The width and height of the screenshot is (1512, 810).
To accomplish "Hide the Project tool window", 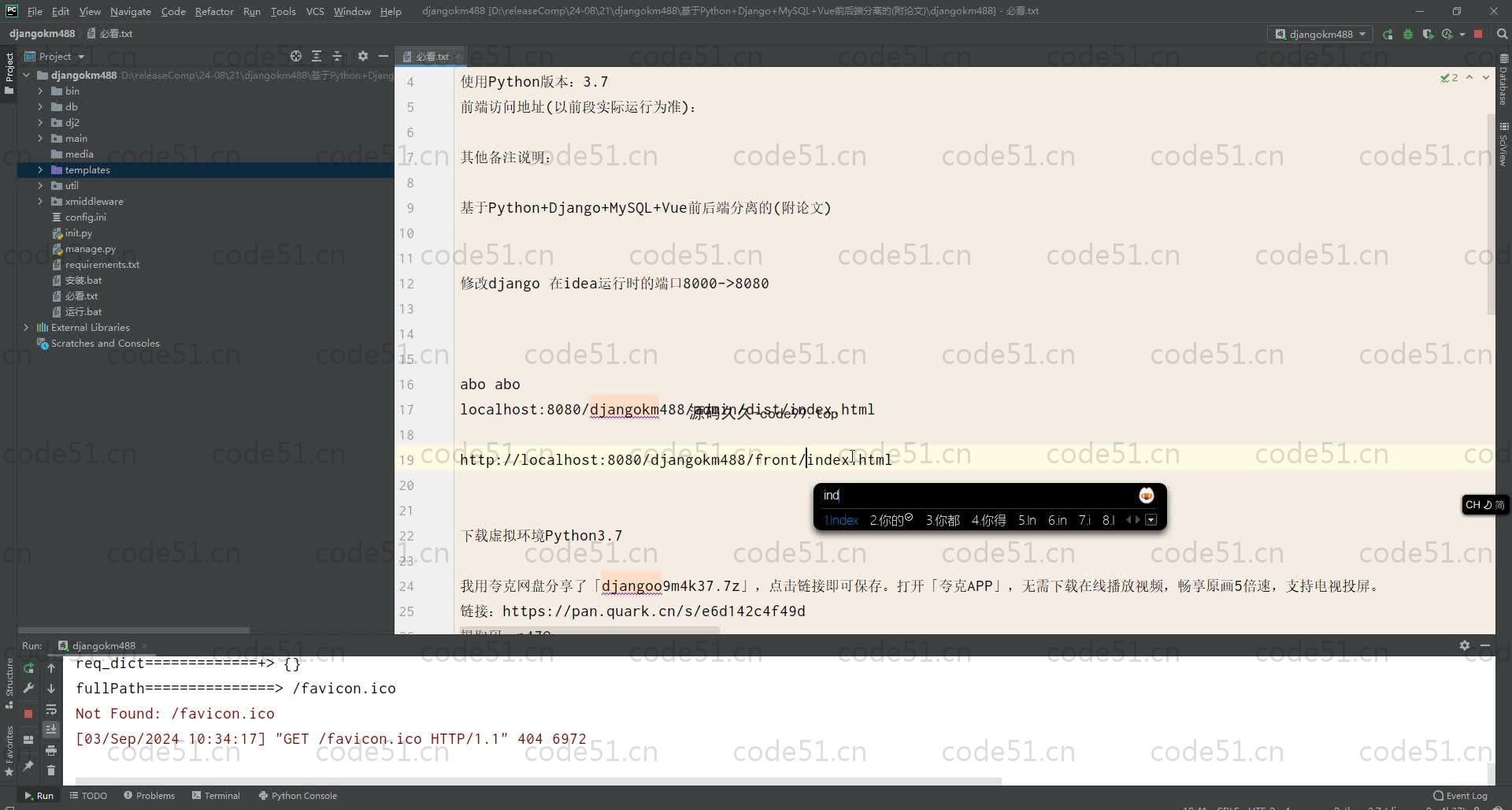I will click(x=383, y=56).
